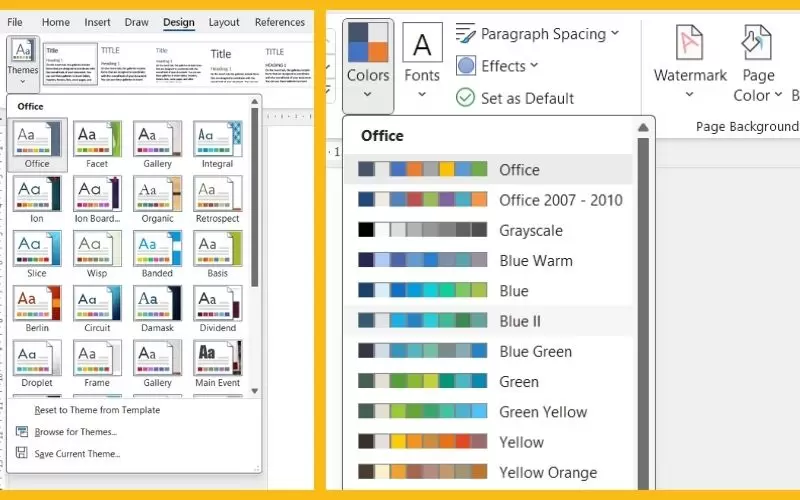Pick the Yellow color scheme
This screenshot has width=800, height=500.
(x=488, y=442)
